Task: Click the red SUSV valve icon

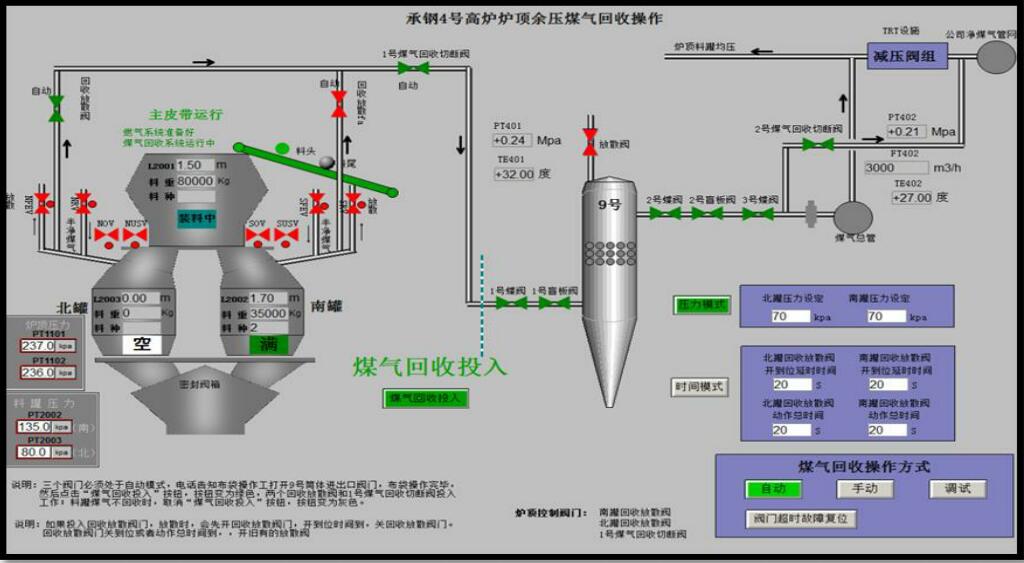Action: pos(287,235)
